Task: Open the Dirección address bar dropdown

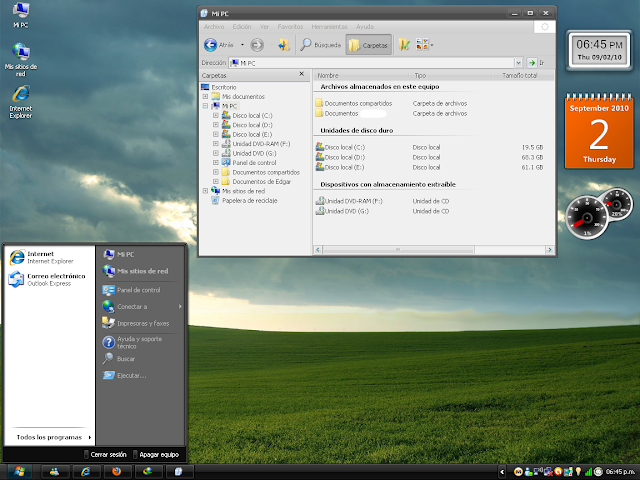Action: (x=518, y=63)
